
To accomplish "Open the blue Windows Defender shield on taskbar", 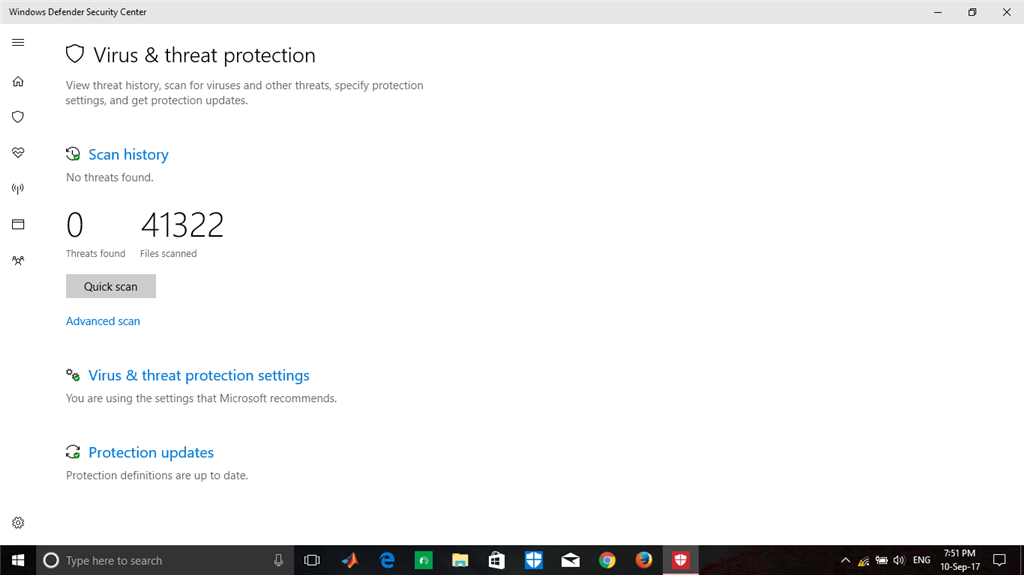I will tap(534, 560).
